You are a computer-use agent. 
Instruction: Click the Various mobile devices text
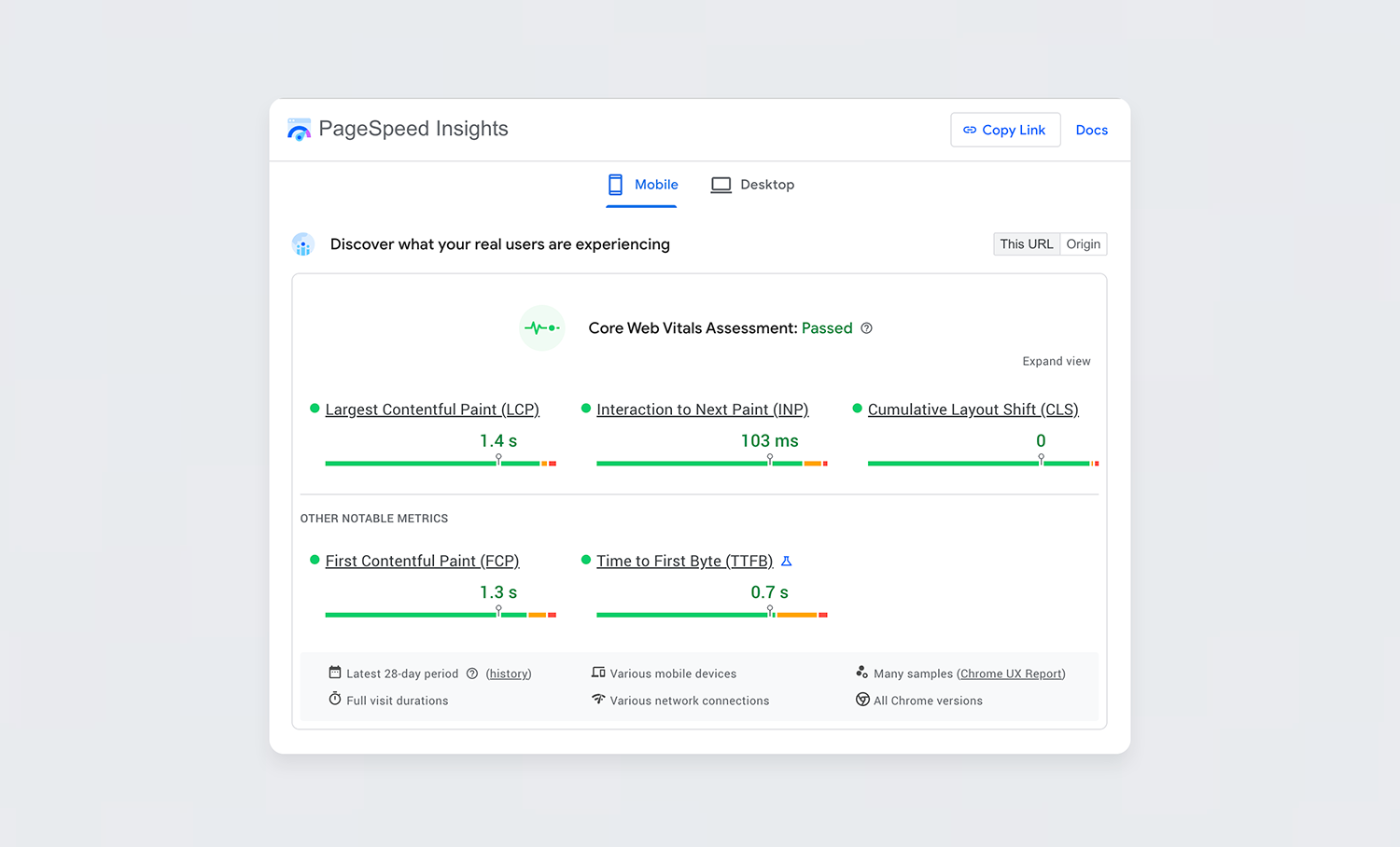click(x=673, y=673)
